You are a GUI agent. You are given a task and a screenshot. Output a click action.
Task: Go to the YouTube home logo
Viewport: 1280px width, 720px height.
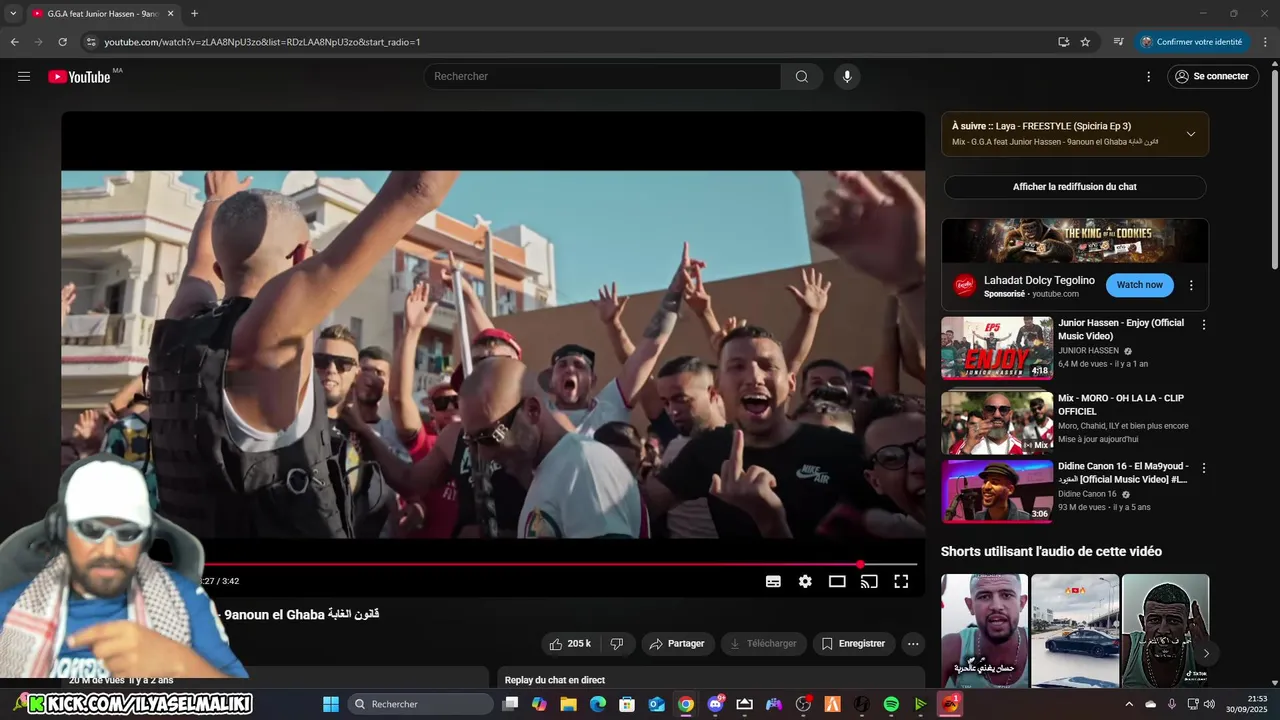coord(79,77)
